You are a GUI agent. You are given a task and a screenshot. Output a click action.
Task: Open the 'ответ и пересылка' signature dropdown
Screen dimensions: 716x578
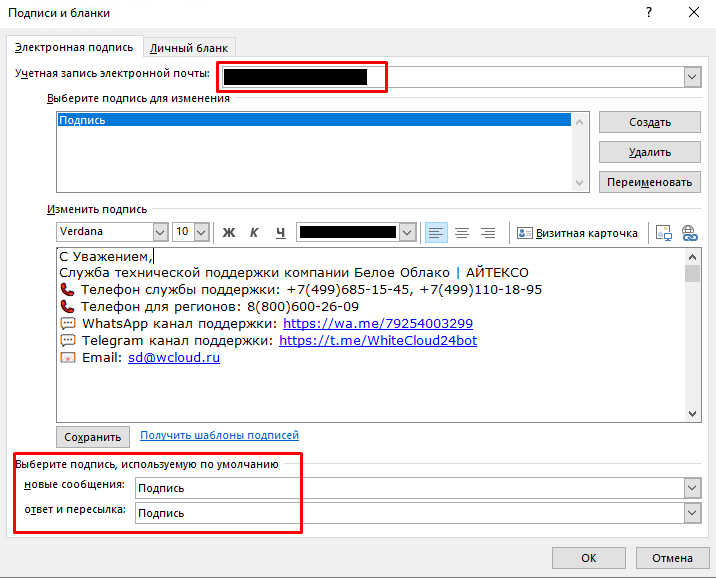point(691,512)
